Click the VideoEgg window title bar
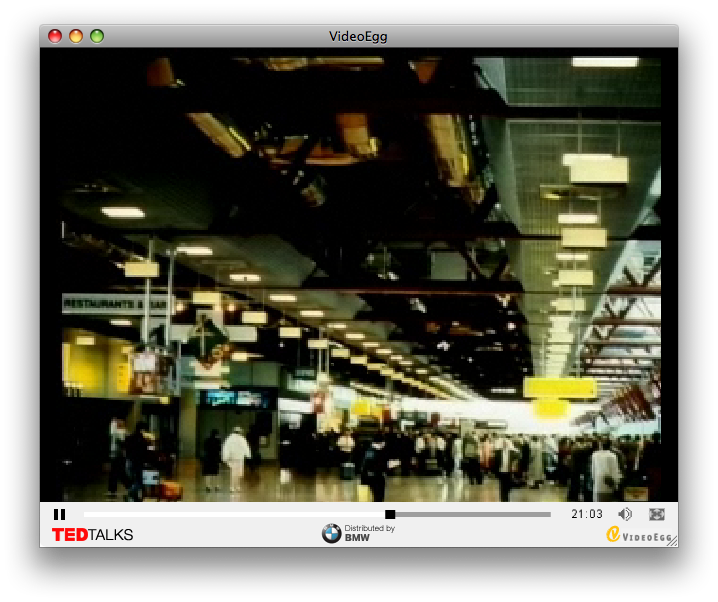This screenshot has height=602, width=718. coord(358,36)
